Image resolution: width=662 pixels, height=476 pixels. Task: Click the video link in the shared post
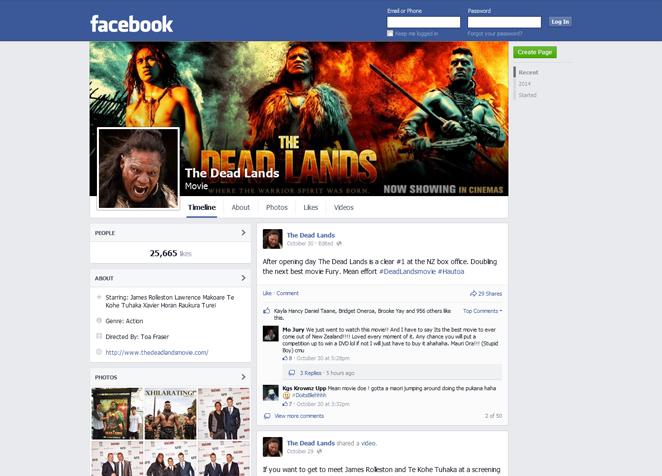[x=368, y=443]
